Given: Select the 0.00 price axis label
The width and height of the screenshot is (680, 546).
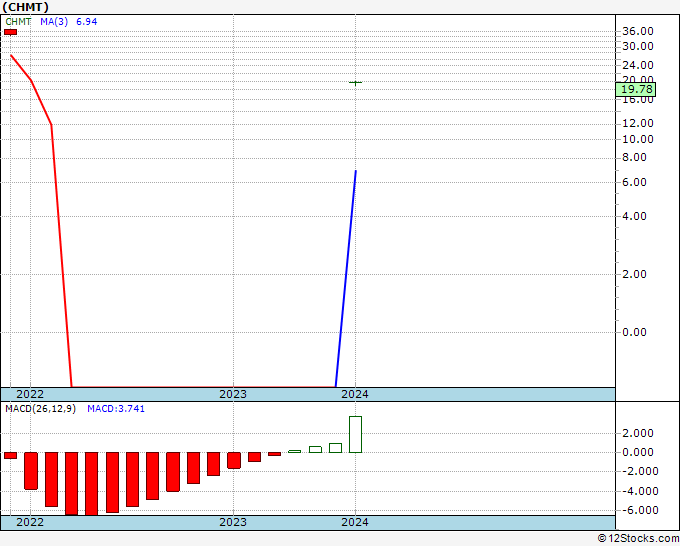Looking at the screenshot, I should (x=634, y=333).
